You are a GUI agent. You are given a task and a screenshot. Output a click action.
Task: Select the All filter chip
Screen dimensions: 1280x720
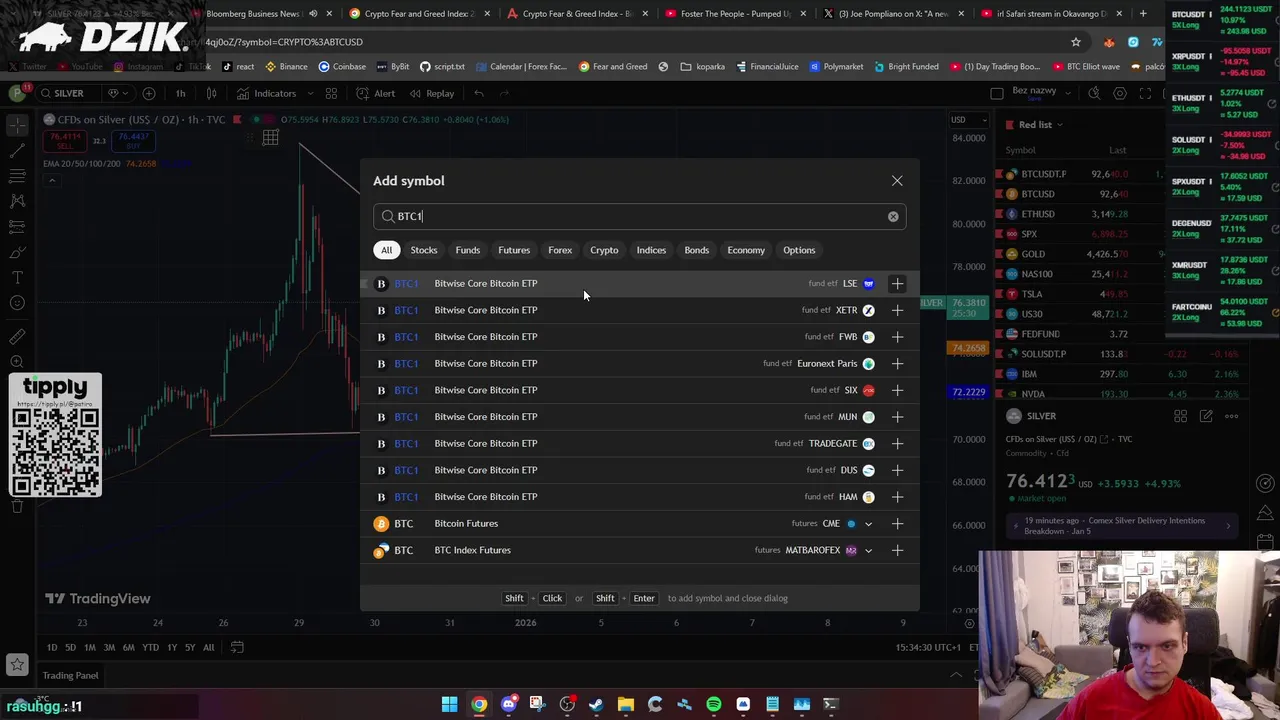tap(386, 250)
